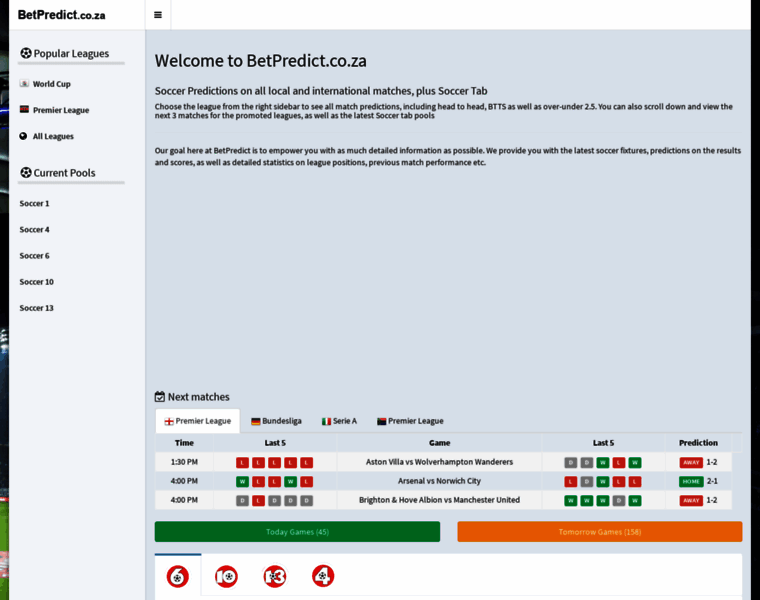Click HOME prediction badge for Arsenal match
This screenshot has width=760, height=600.
point(691,481)
